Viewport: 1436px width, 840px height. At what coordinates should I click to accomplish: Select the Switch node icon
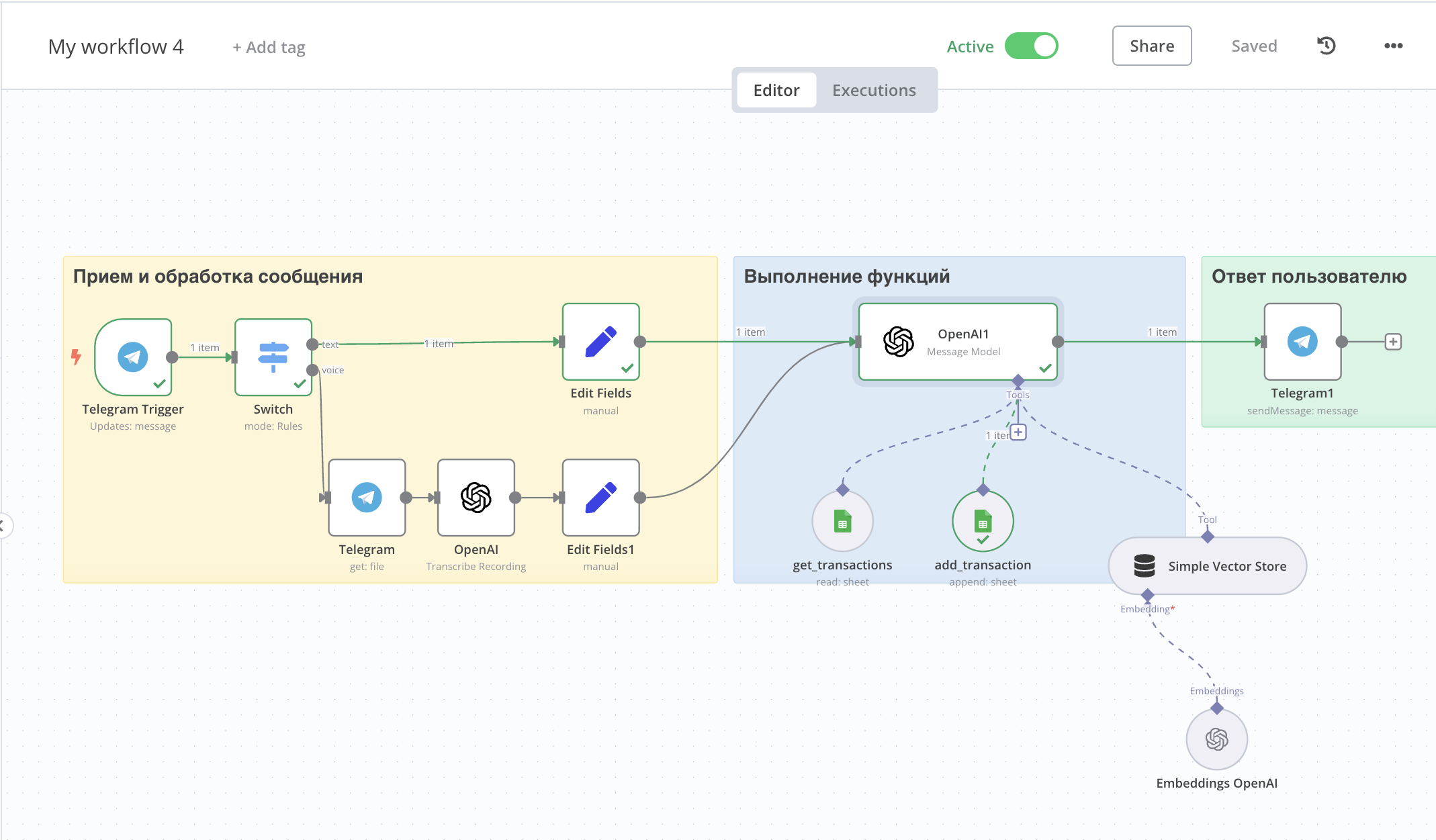[x=273, y=357]
